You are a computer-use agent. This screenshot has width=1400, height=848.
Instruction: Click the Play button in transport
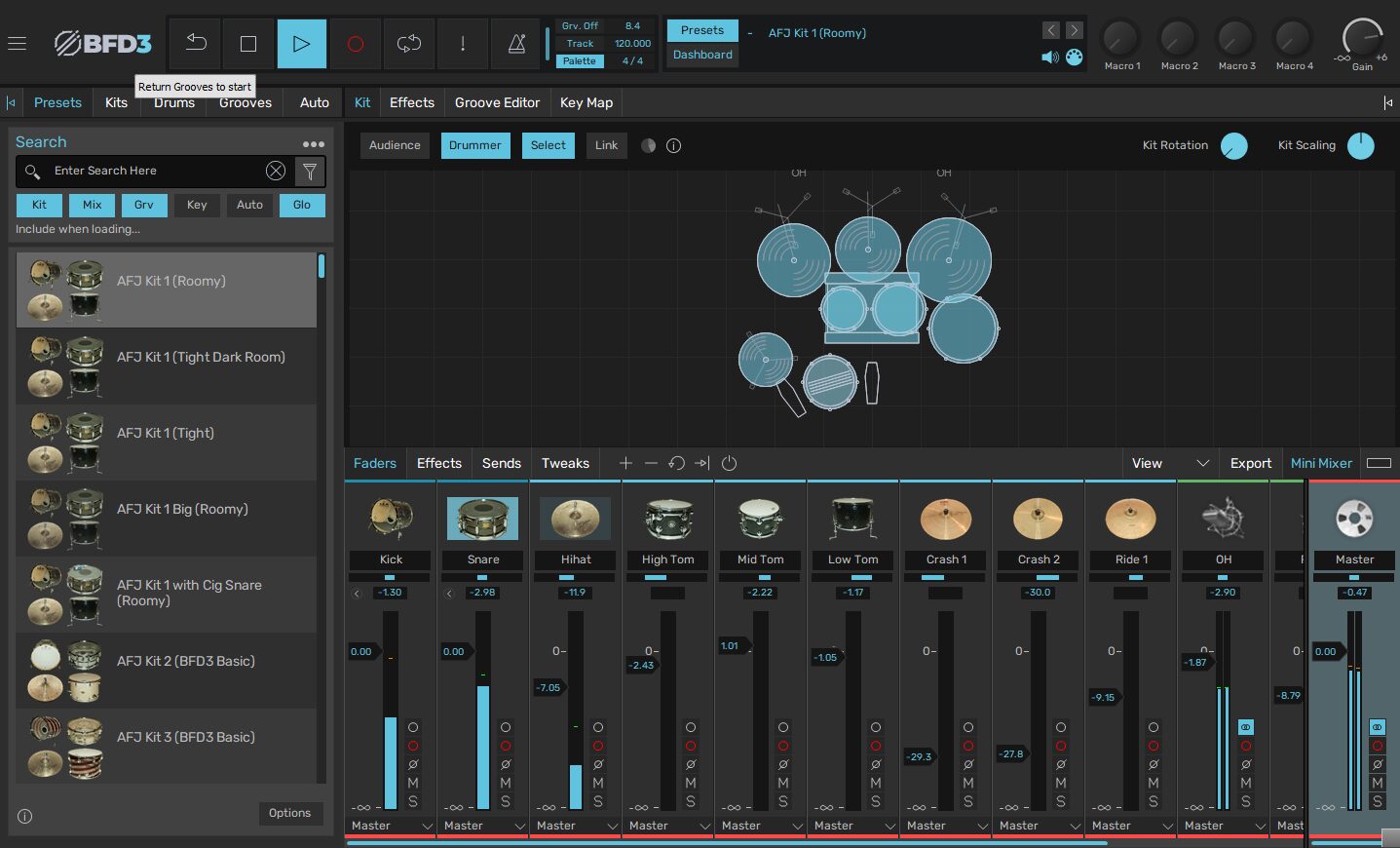coord(301,43)
